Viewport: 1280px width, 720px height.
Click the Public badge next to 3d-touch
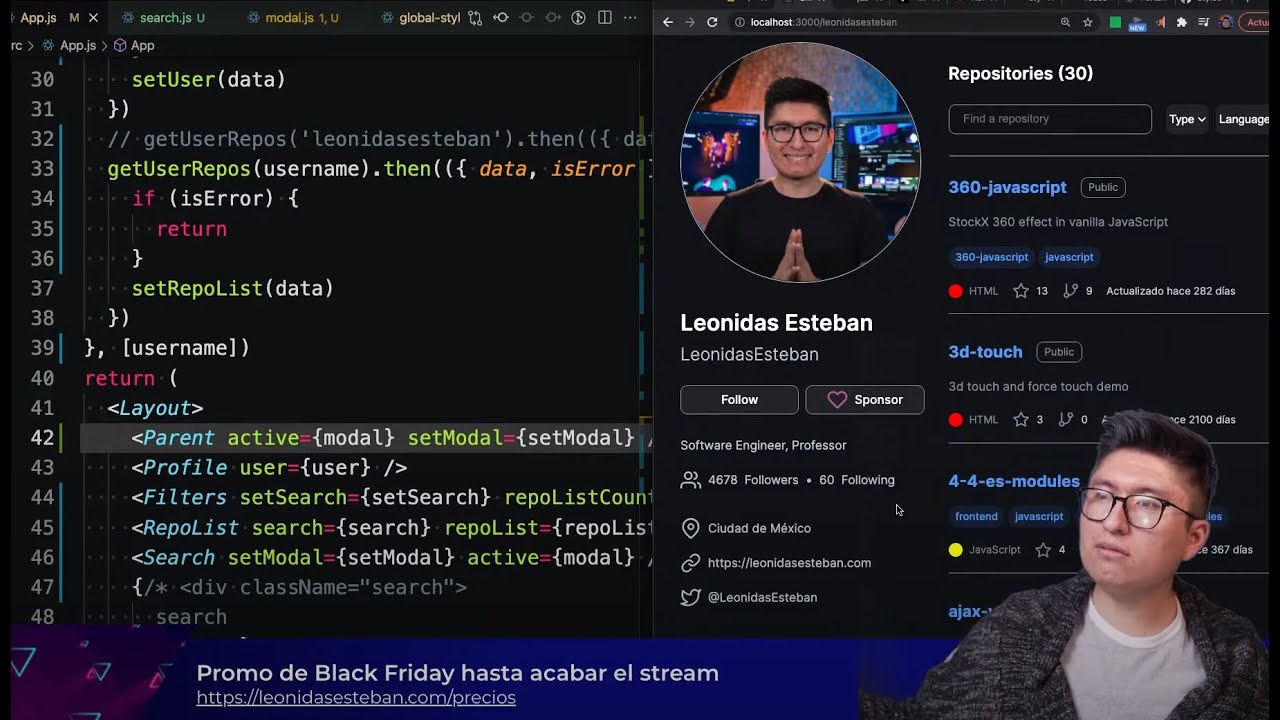coord(1059,352)
